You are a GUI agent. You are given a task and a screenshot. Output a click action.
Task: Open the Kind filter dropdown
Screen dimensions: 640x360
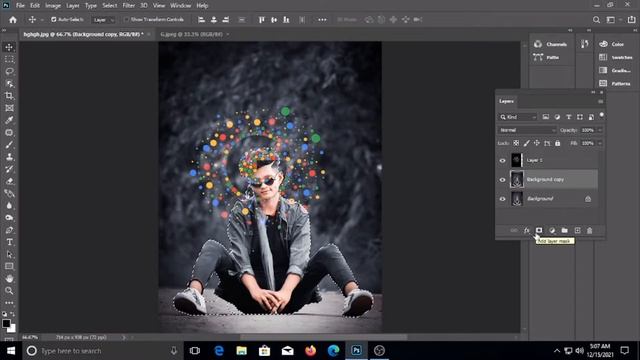click(x=518, y=117)
